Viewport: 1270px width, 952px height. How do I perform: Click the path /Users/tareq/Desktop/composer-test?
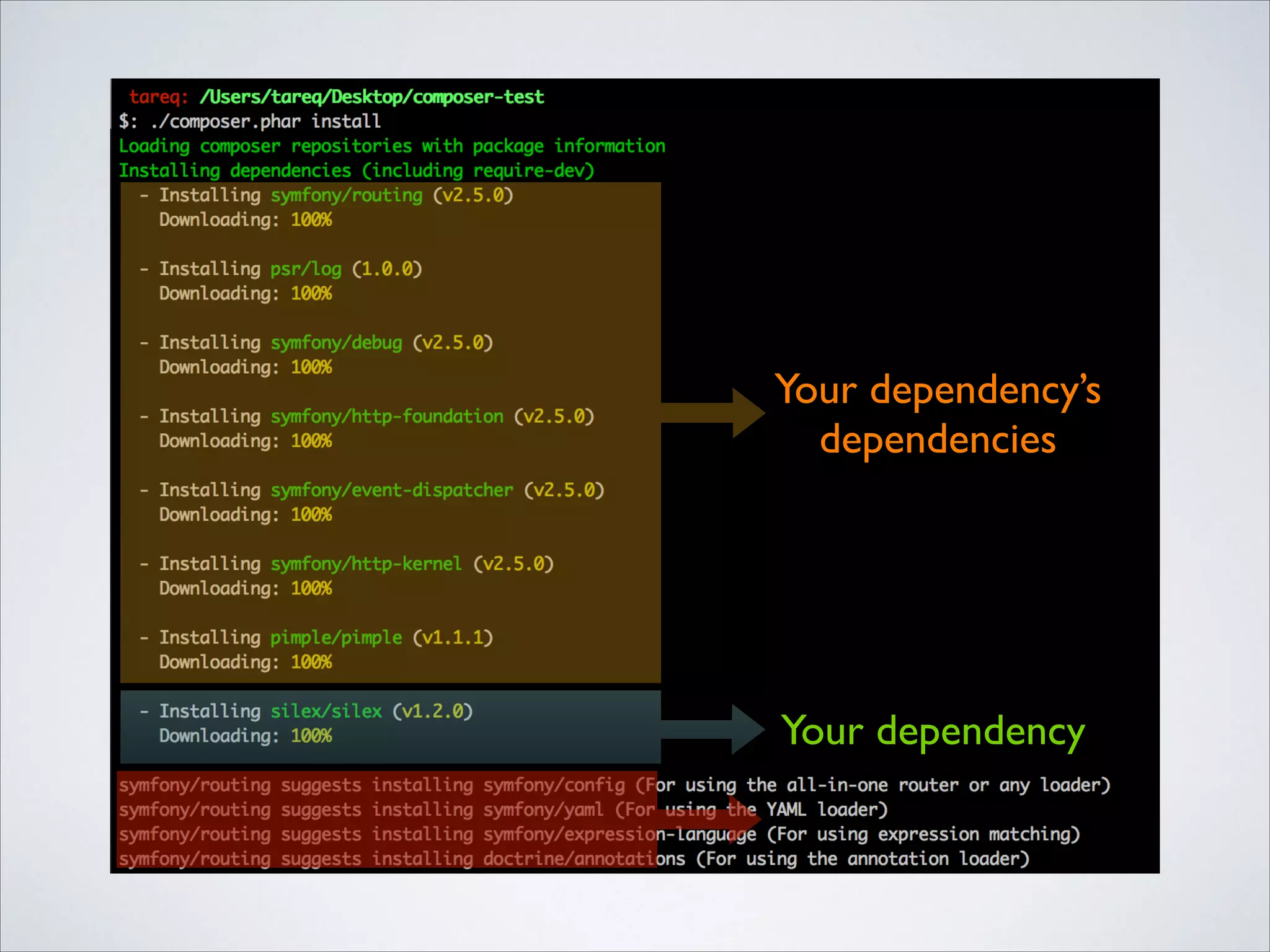tap(371, 97)
